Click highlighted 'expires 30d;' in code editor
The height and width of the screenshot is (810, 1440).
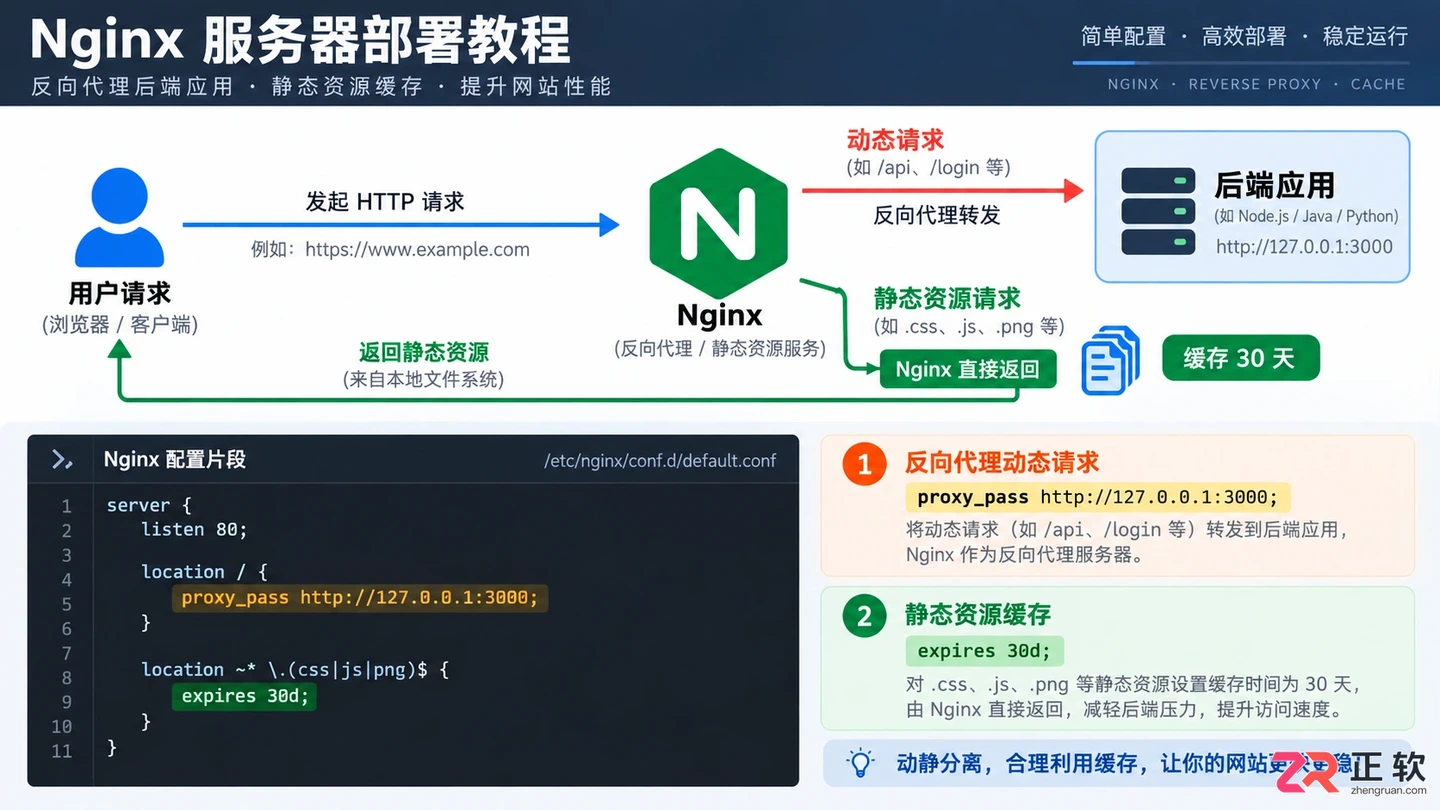pyautogui.click(x=244, y=696)
